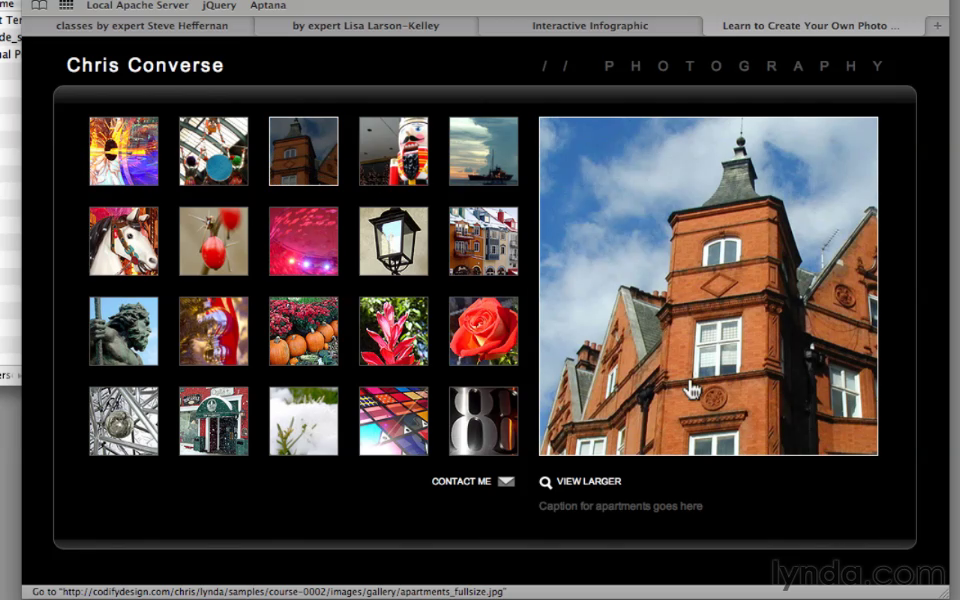Screen dimensions: 960x600
Task: Select the ship at sunset thumbnail
Action: tap(484, 151)
